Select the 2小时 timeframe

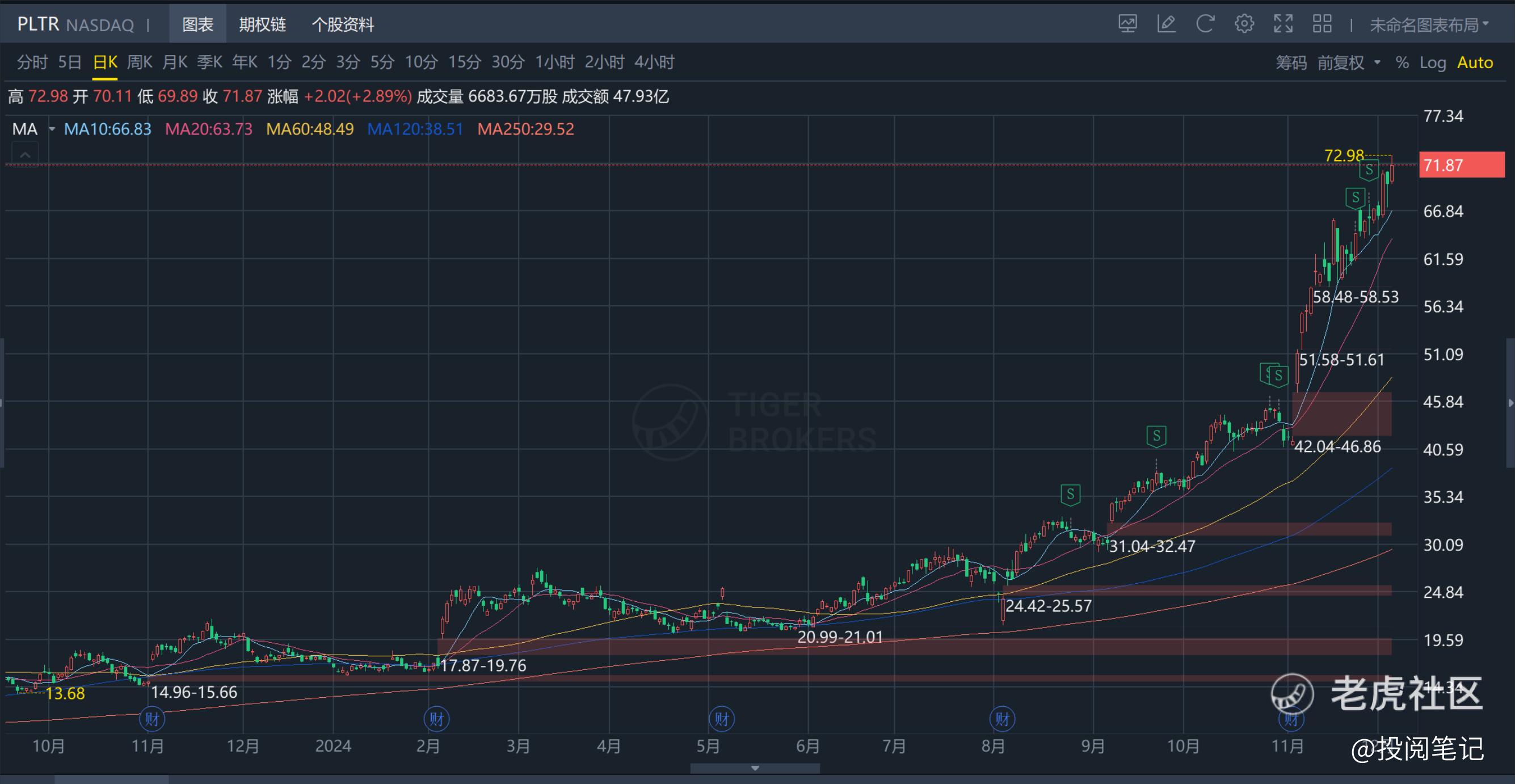coord(605,62)
